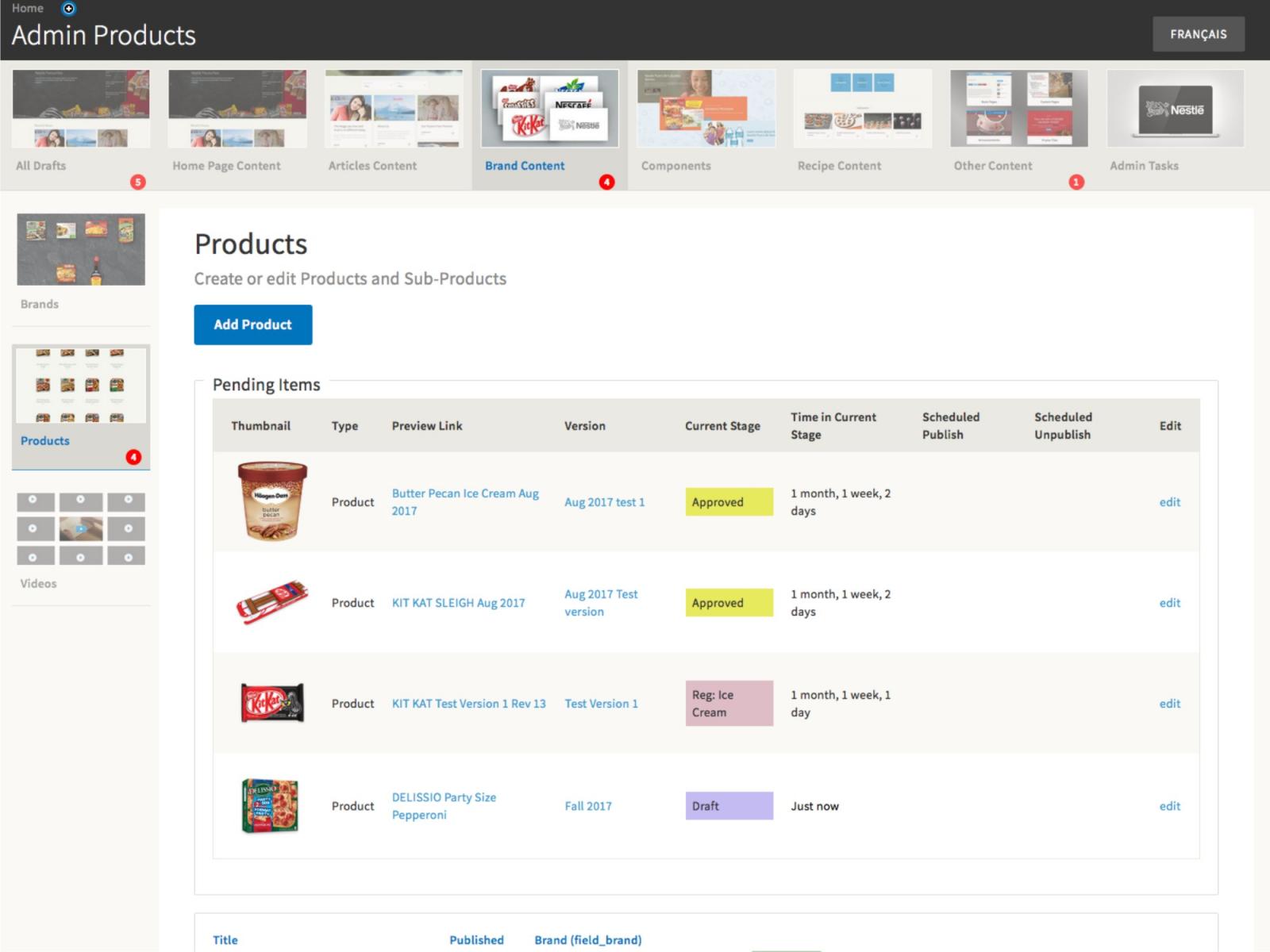The height and width of the screenshot is (952, 1270).
Task: Switch language with the FRANÇAIS button
Action: (1198, 34)
